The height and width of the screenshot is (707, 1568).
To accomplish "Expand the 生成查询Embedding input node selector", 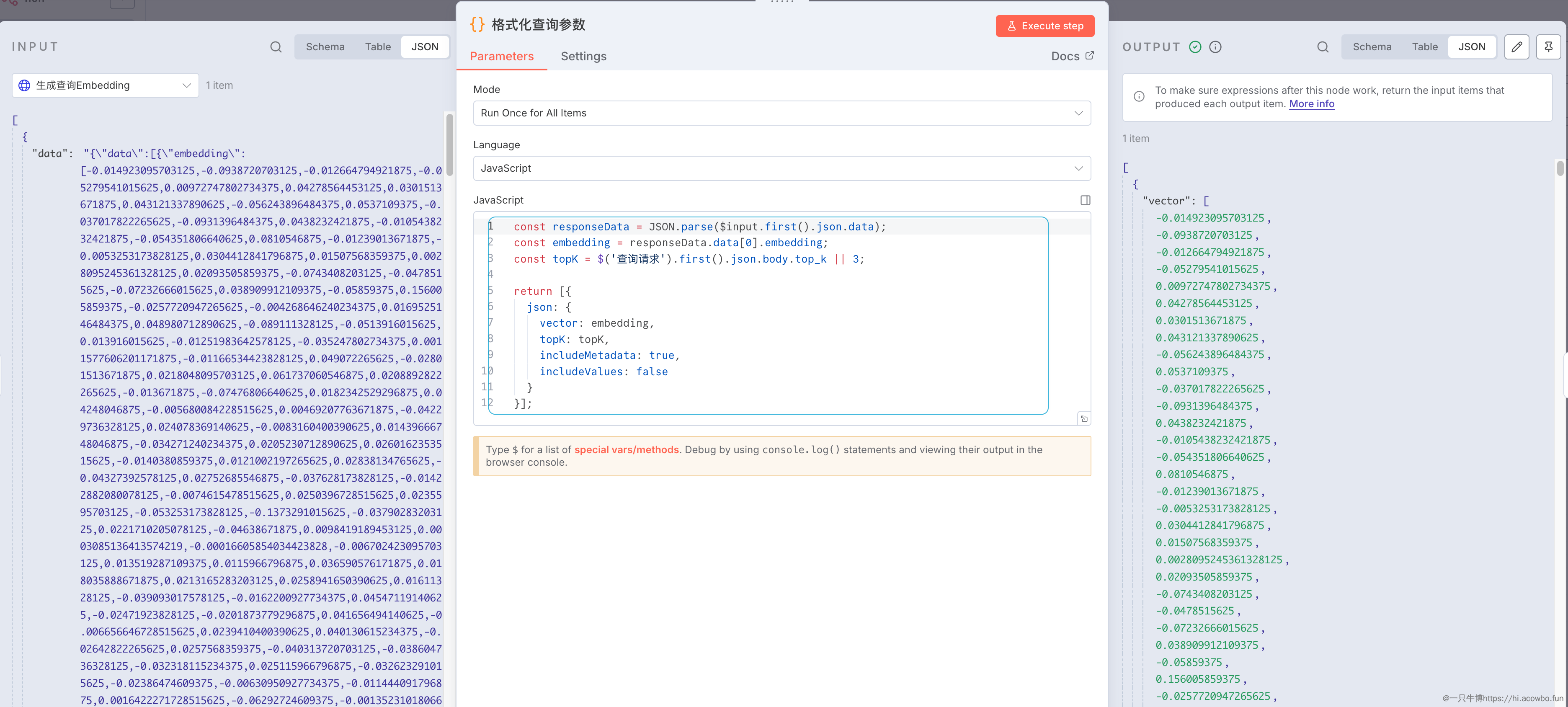I will coord(105,85).
